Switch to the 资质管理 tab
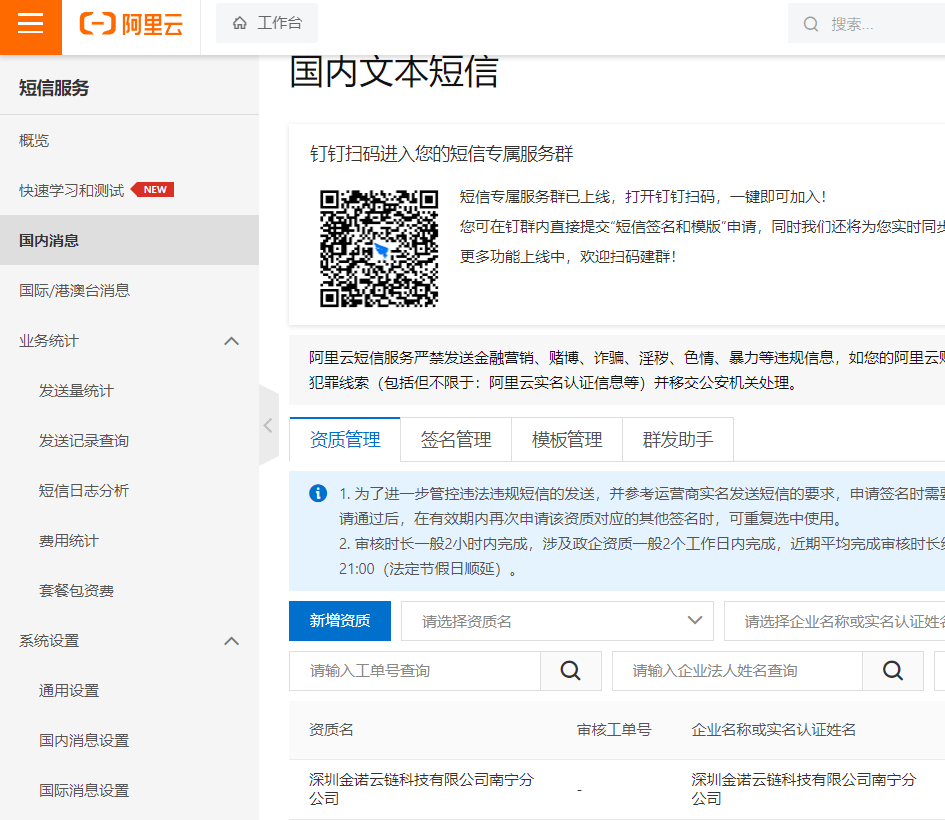 [x=345, y=439]
